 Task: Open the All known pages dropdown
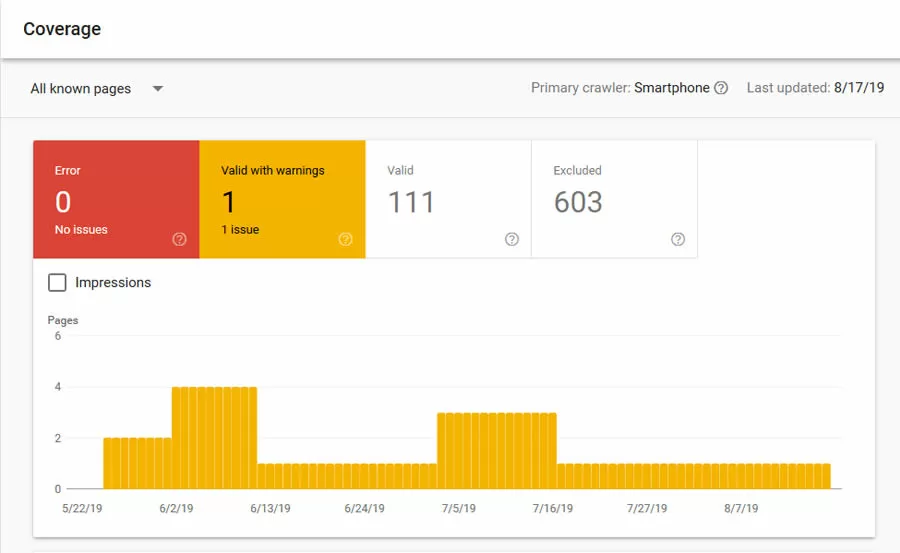click(81, 89)
